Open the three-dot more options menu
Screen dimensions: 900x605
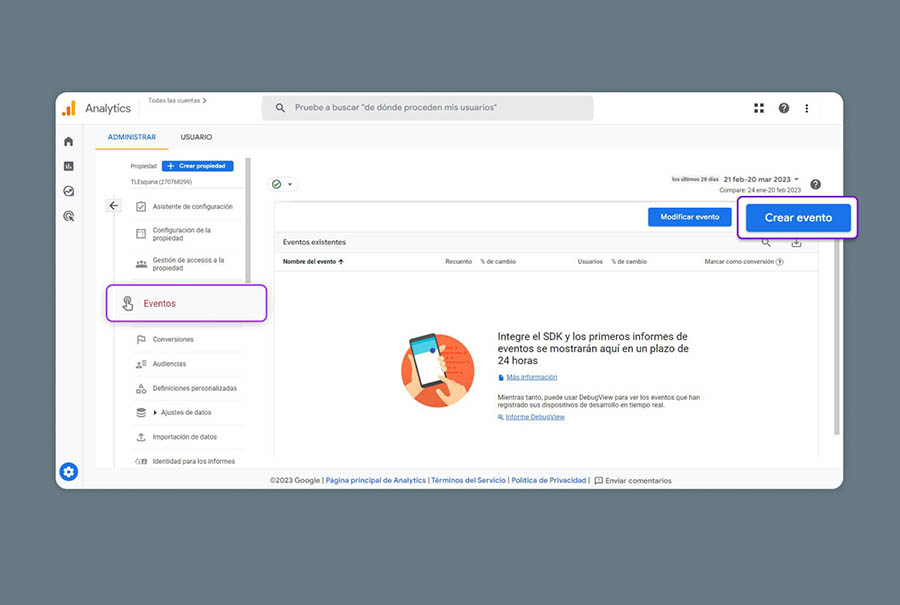coord(807,108)
